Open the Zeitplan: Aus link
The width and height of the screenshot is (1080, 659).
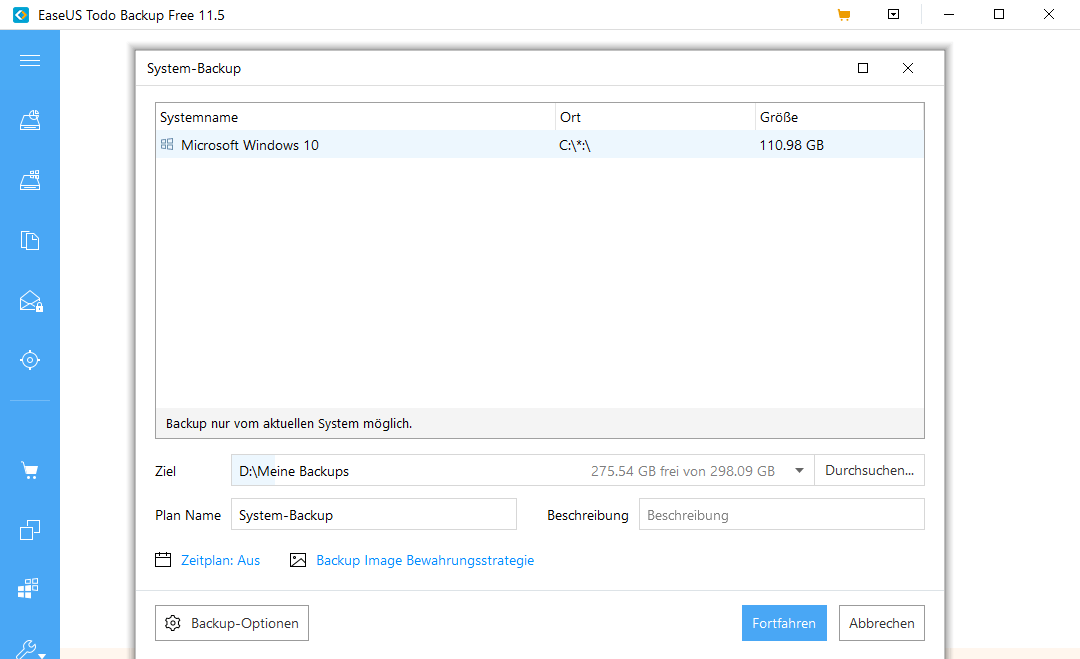220,561
